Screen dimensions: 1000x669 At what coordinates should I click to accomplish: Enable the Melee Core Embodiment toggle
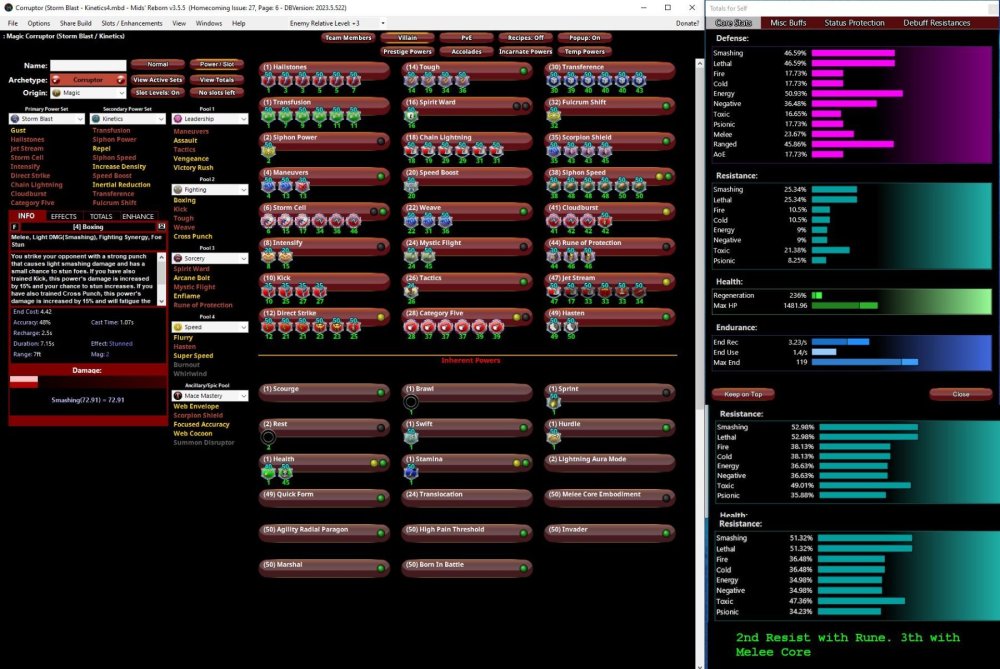click(665, 495)
